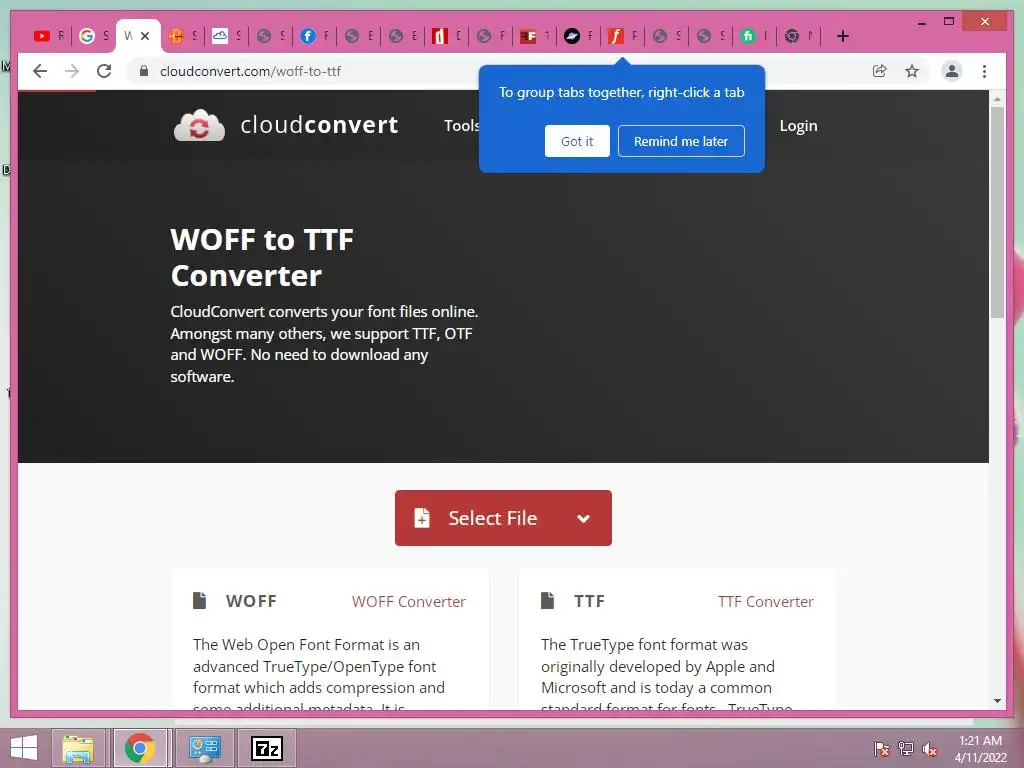Open the tab with red italic 'f' favicon
This screenshot has width=1024, height=768.
(x=622, y=36)
